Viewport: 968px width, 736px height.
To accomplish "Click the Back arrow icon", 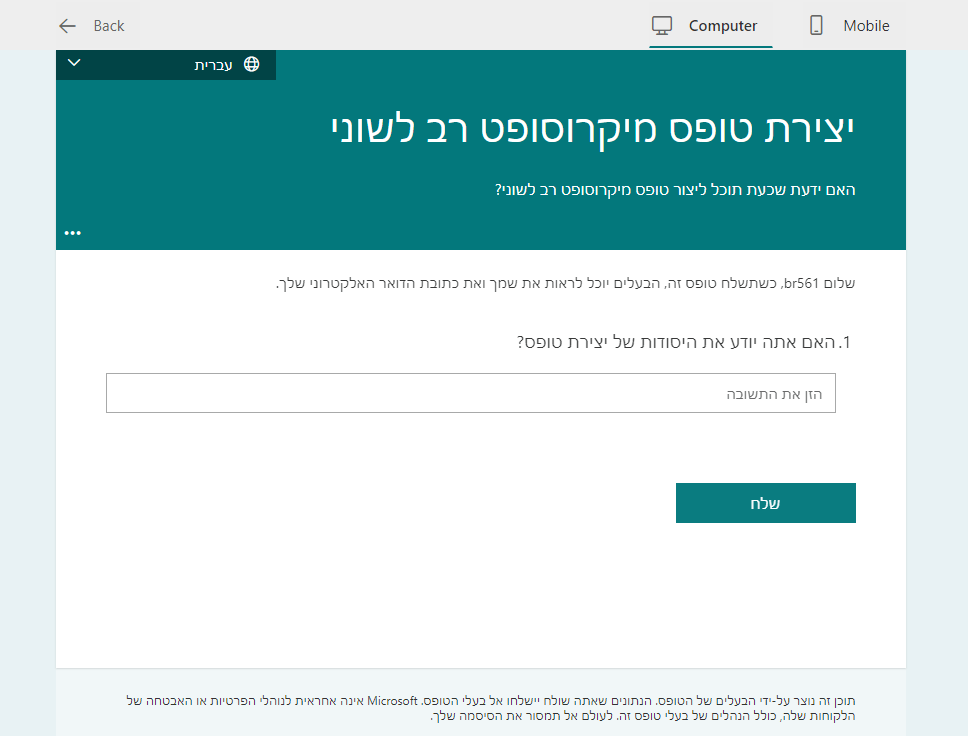I will point(67,26).
